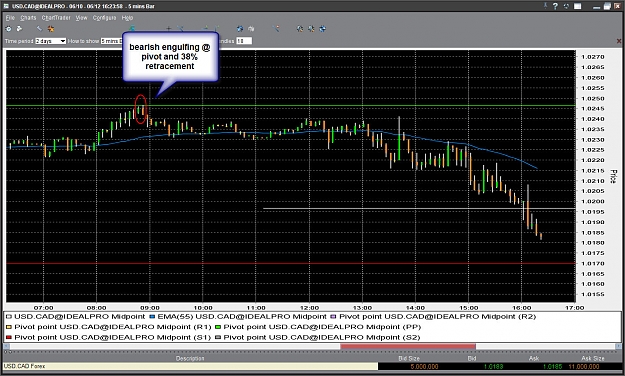Click the left scrollbar arrow below the legend
This screenshot has height=376, width=625.
tap(6, 346)
